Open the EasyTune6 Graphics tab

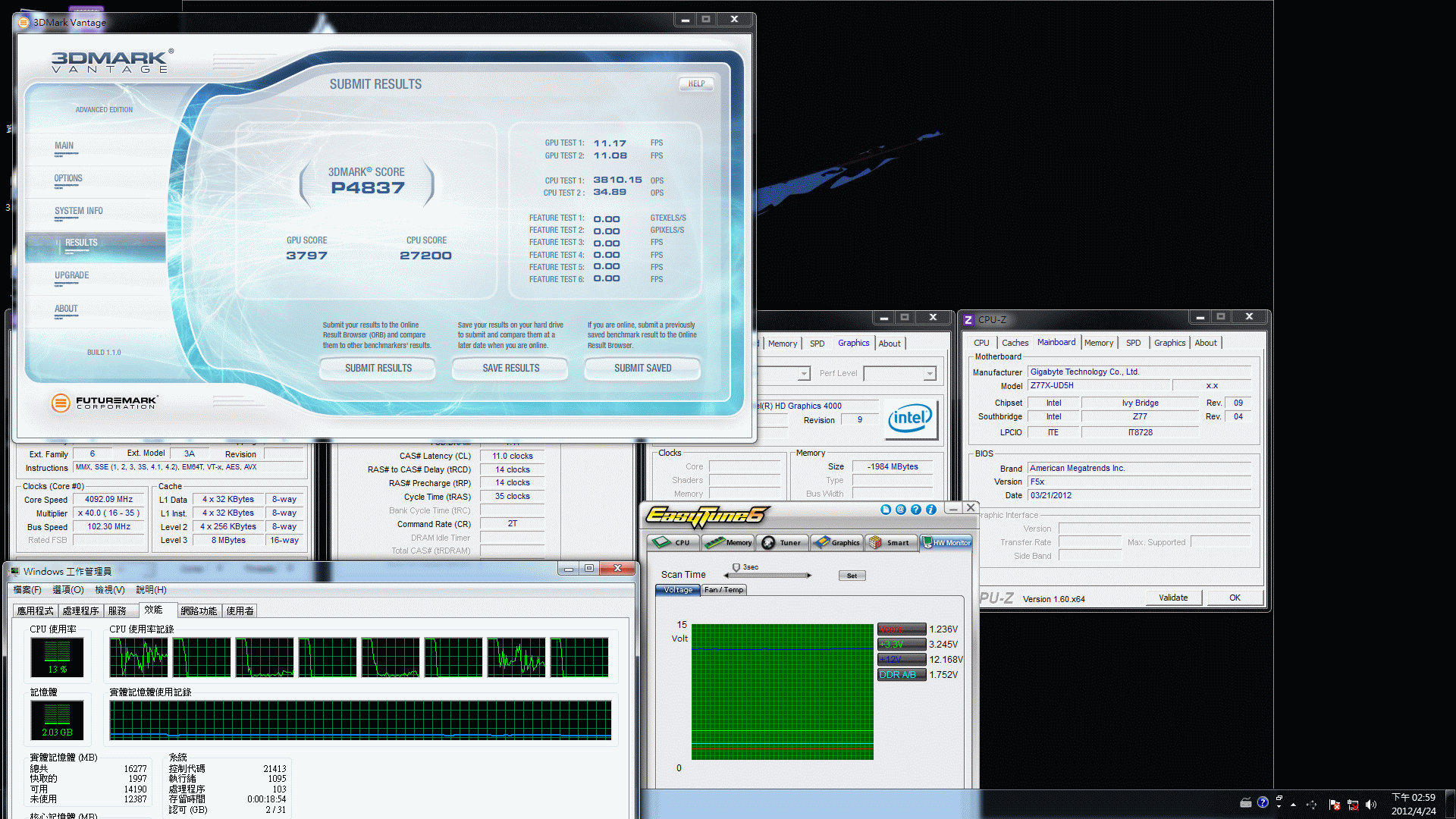[x=836, y=542]
